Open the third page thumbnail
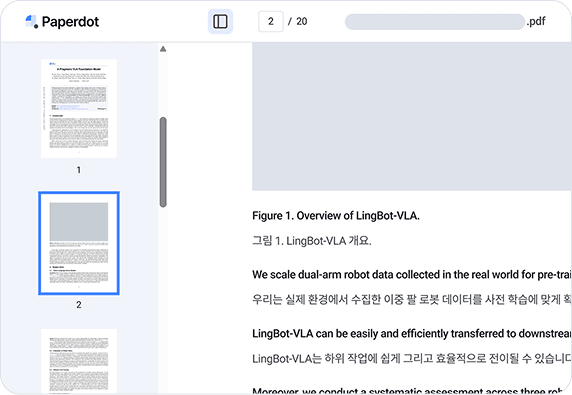The height and width of the screenshot is (395, 572). pos(79,361)
